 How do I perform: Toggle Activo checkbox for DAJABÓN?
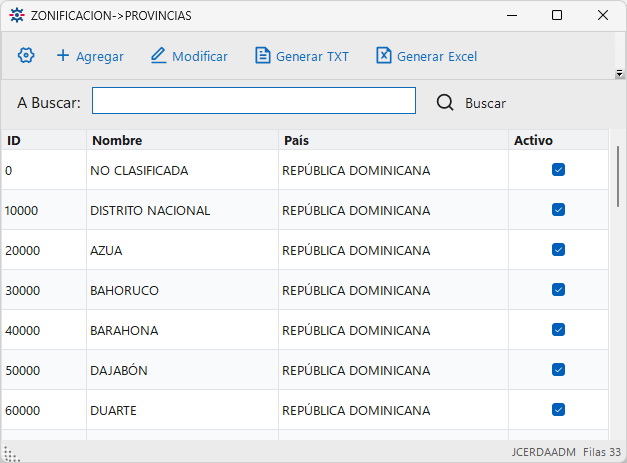pyautogui.click(x=558, y=369)
